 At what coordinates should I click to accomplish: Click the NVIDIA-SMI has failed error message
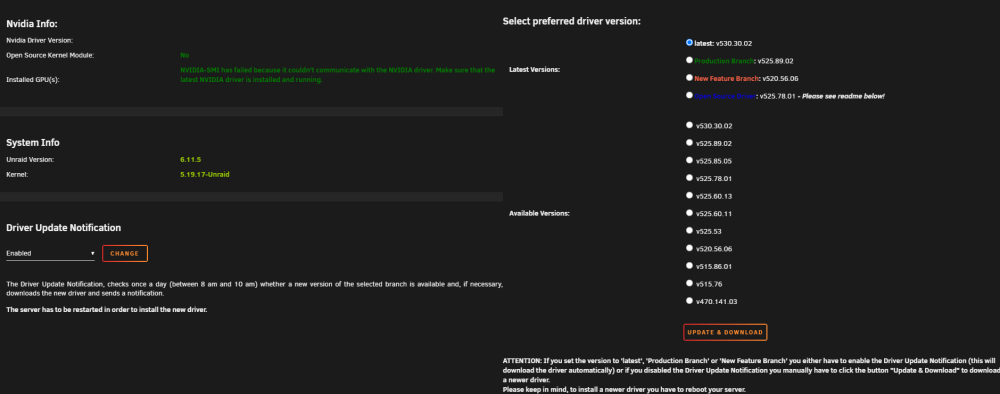pos(337,75)
